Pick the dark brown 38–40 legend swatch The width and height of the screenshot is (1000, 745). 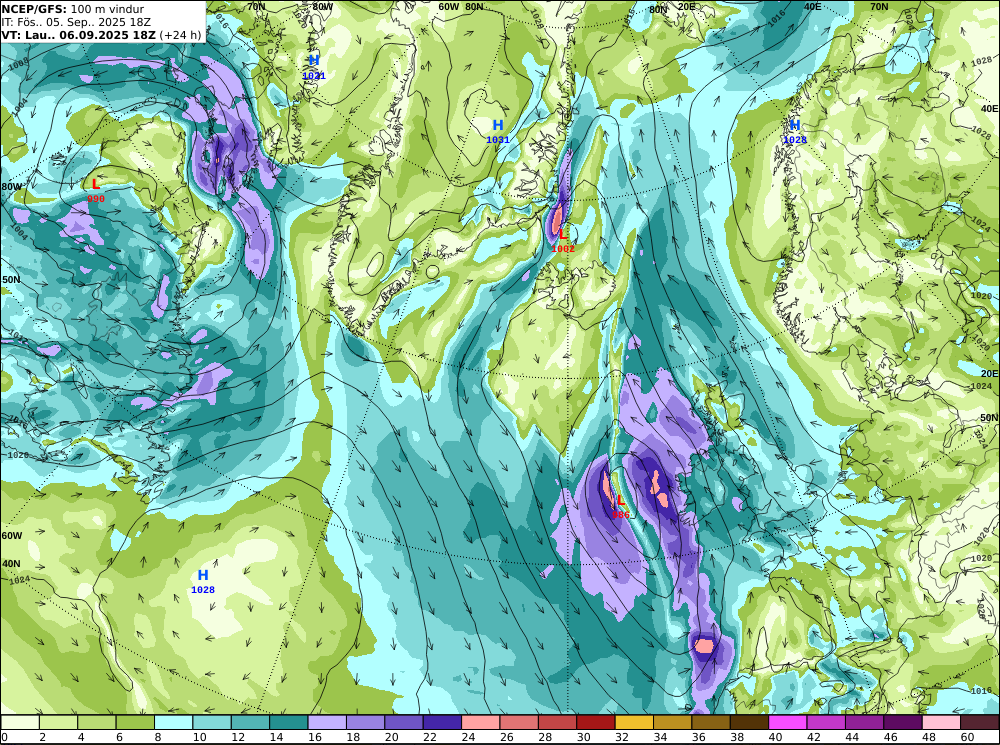coord(749,722)
